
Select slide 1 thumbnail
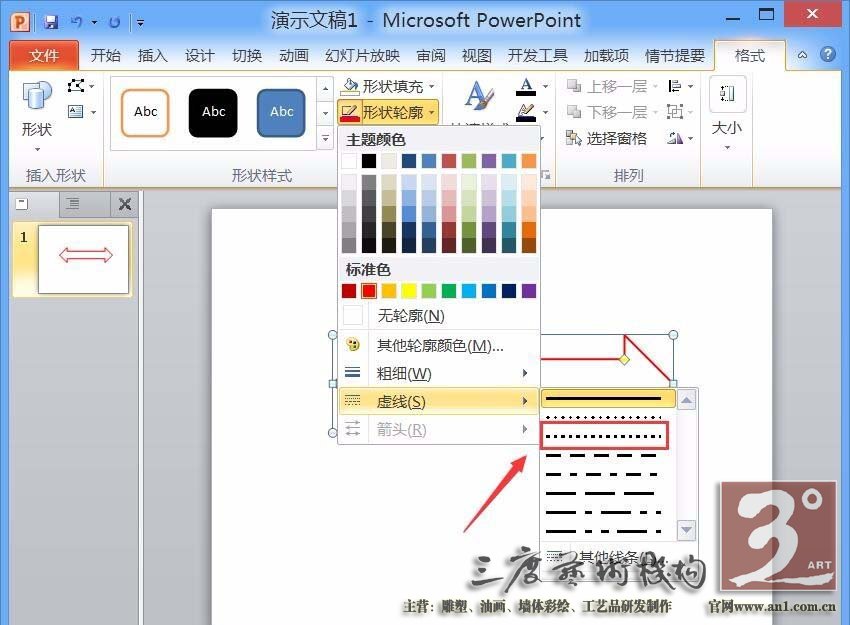coord(83,259)
